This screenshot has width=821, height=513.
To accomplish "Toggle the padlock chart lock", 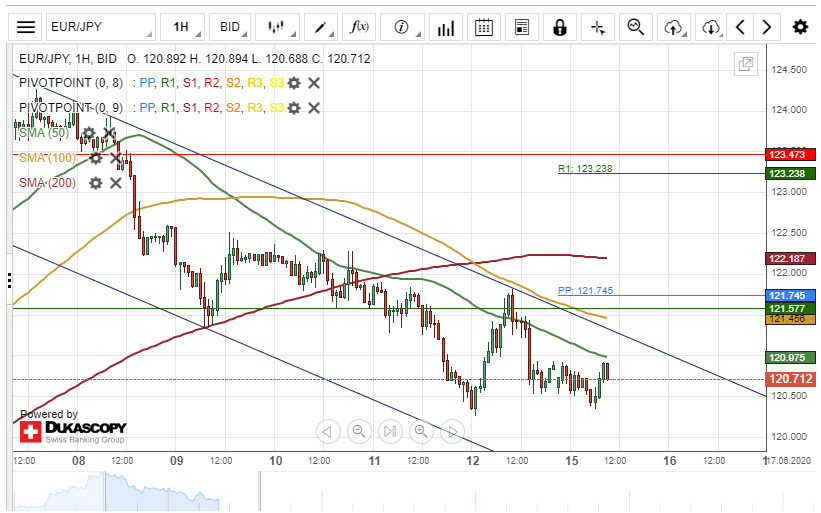I will tap(559, 27).
